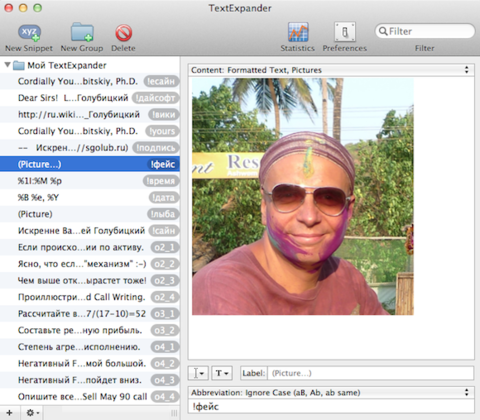Viewport: 480px width, 420px height.
Task: Open Preferences from the toolbar
Action: pos(345,32)
